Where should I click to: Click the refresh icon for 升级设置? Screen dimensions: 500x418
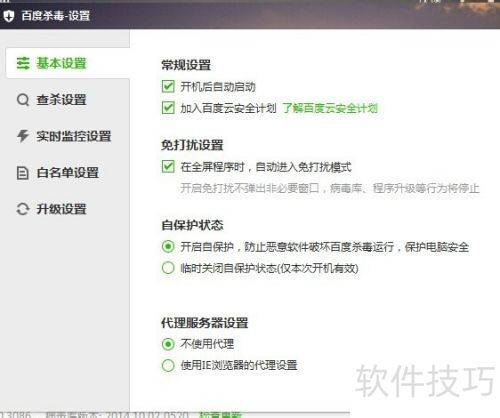click(x=23, y=209)
